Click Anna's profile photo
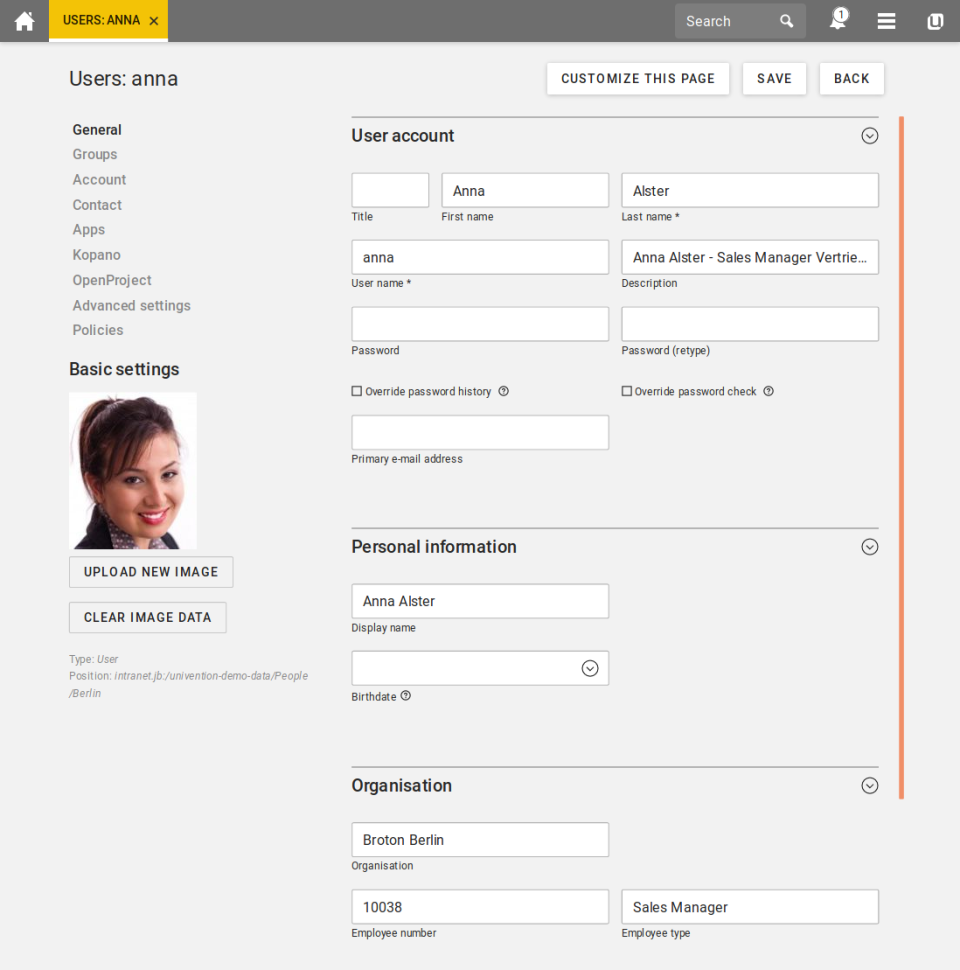The image size is (960, 970). click(132, 470)
